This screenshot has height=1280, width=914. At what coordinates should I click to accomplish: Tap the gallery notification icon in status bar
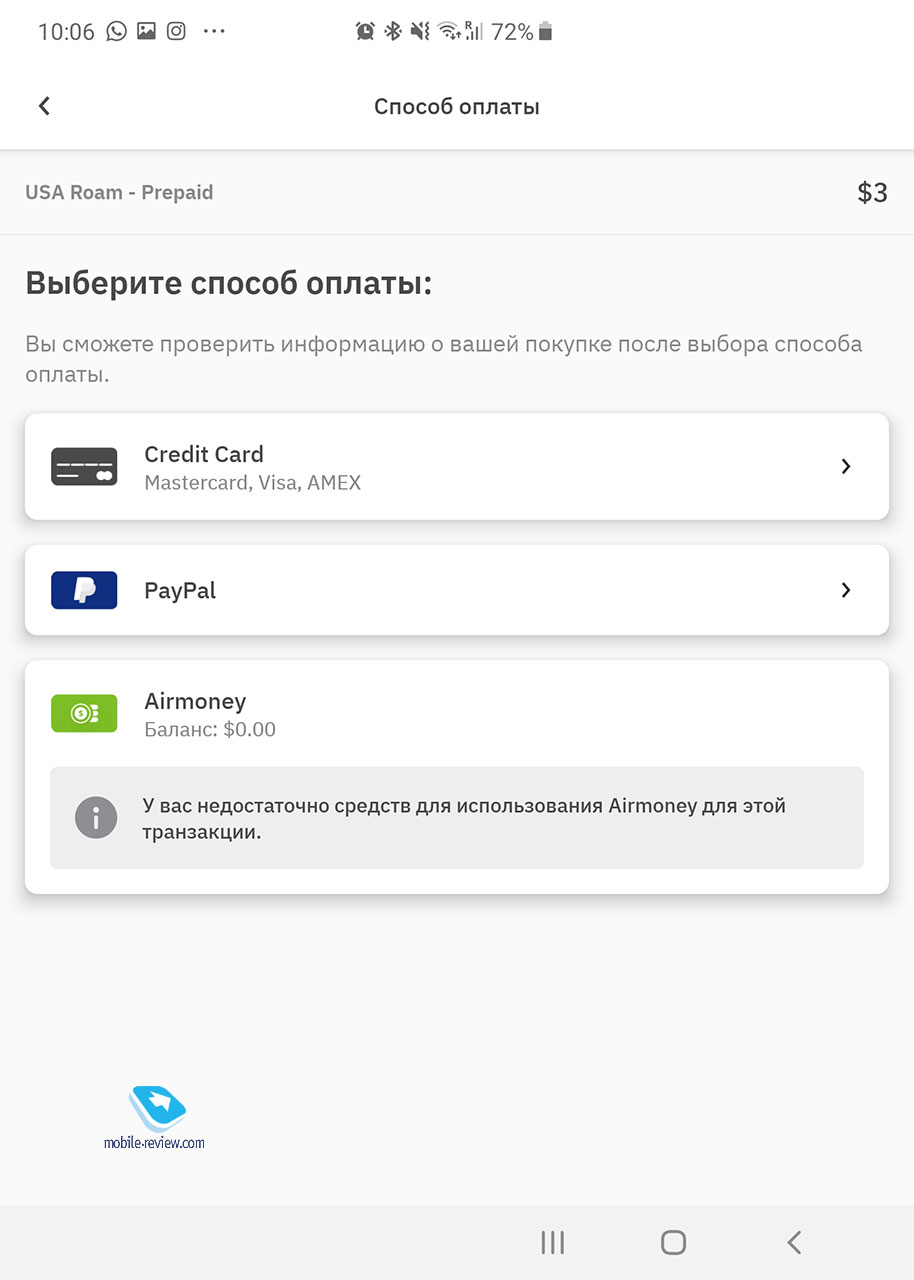click(x=147, y=31)
